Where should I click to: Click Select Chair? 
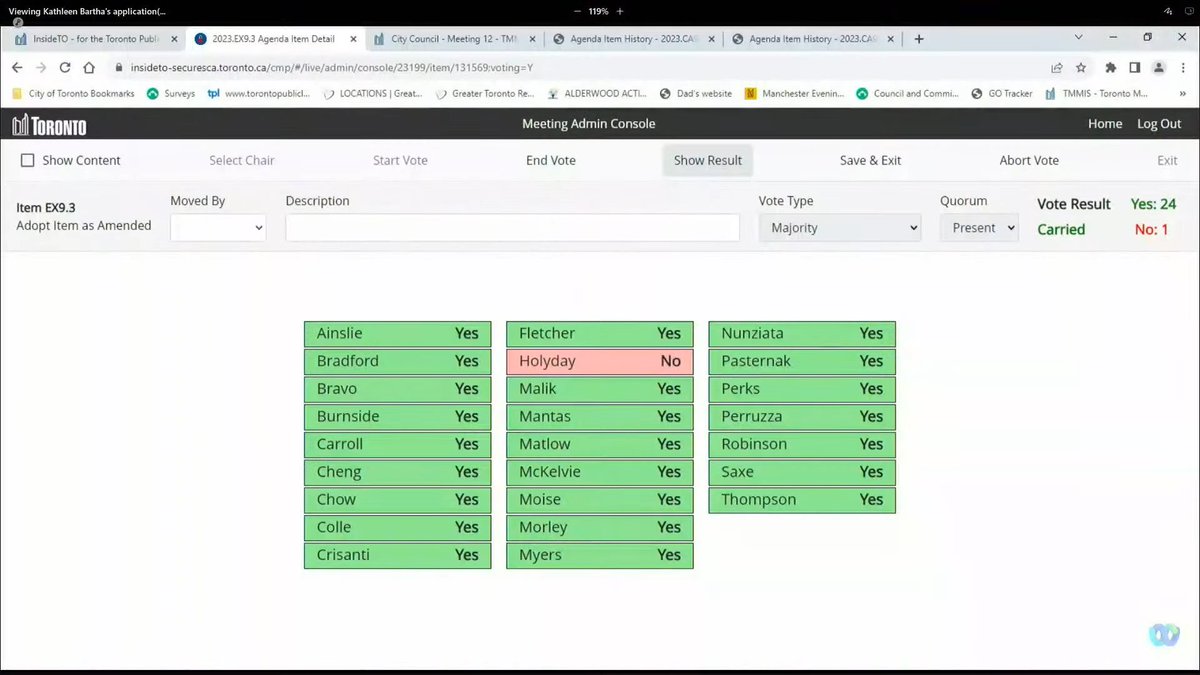pos(242,160)
